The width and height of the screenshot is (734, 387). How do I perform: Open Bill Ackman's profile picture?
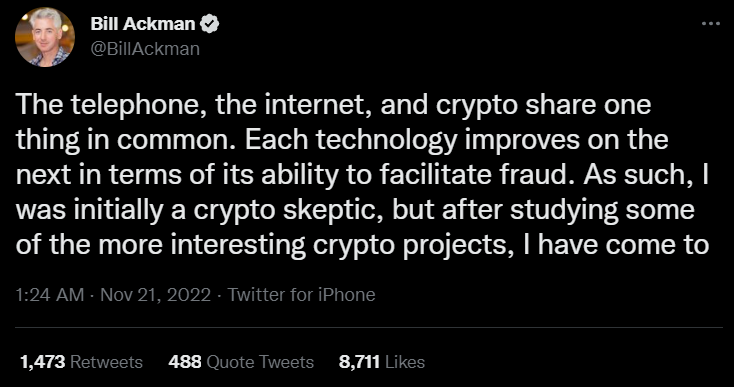point(45,37)
